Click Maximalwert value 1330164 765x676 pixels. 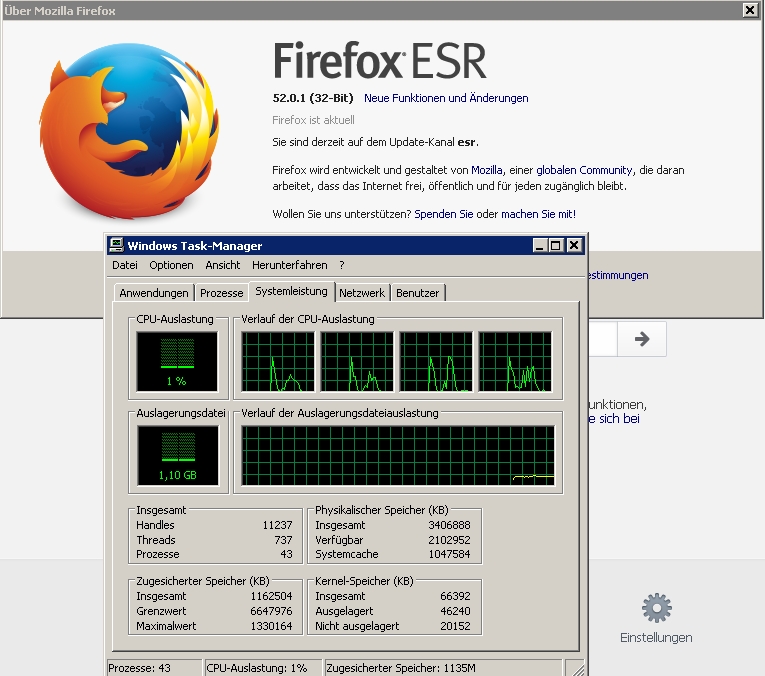click(x=271, y=626)
